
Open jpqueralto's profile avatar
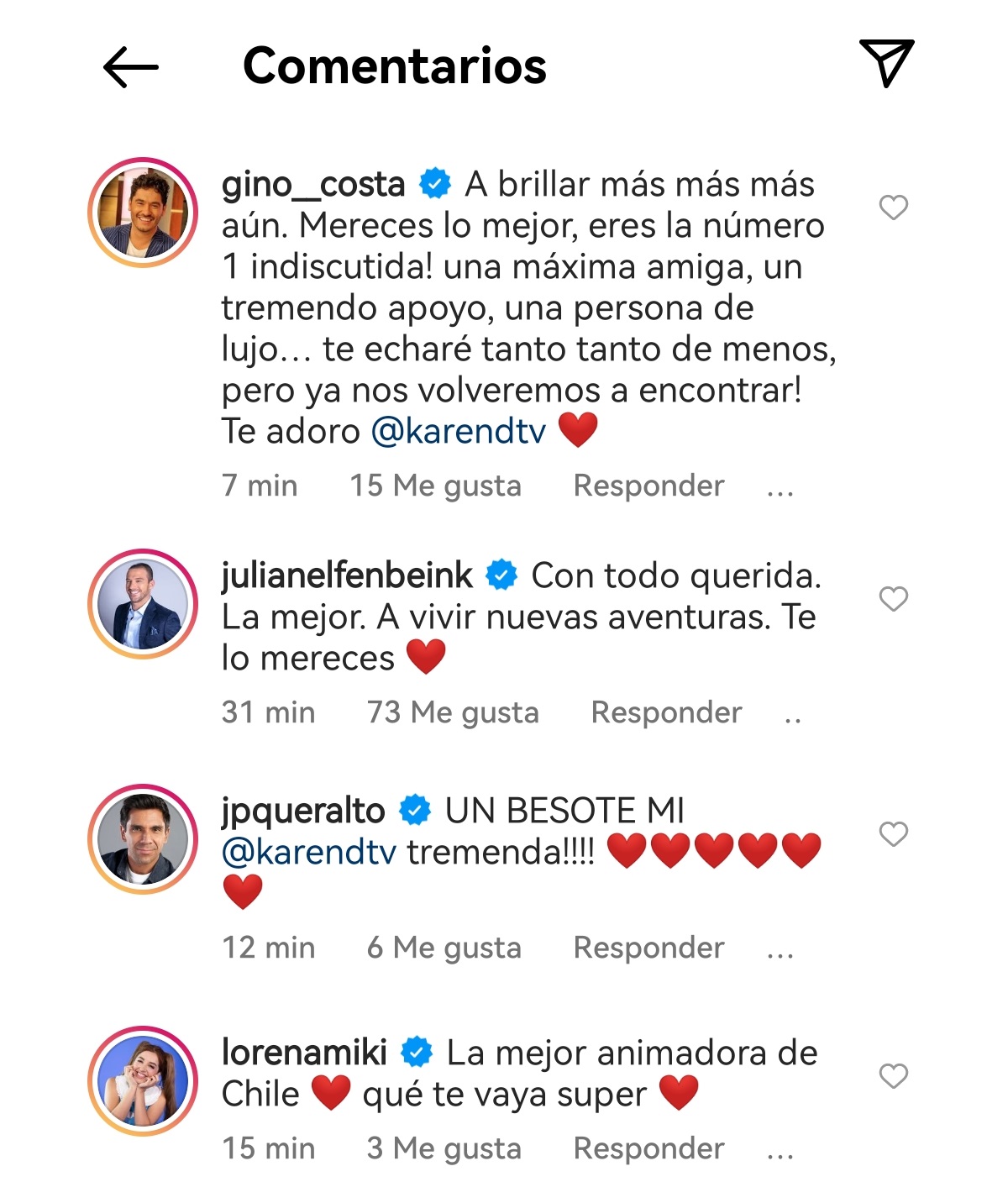tap(143, 839)
